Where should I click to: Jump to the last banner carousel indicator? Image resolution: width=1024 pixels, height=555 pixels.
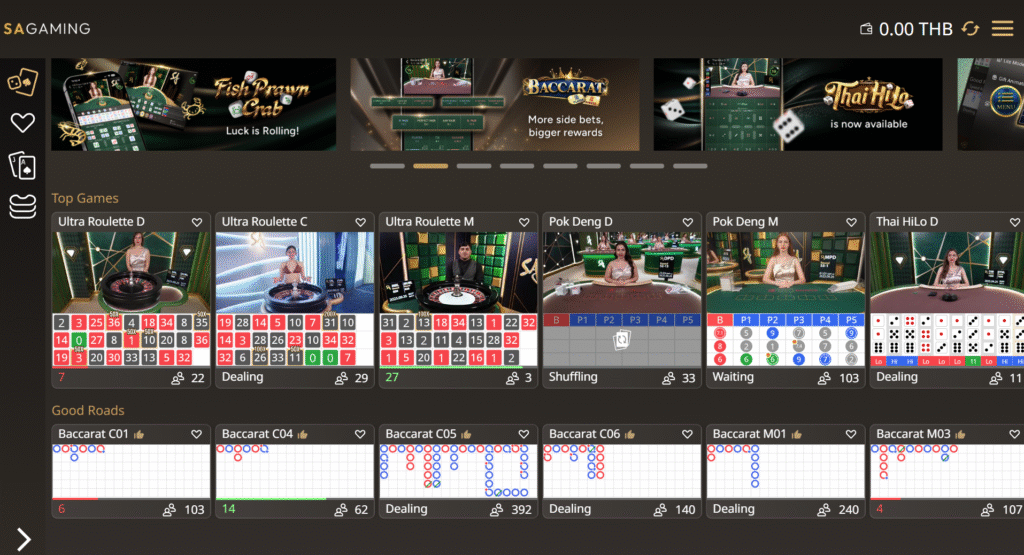[x=690, y=166]
